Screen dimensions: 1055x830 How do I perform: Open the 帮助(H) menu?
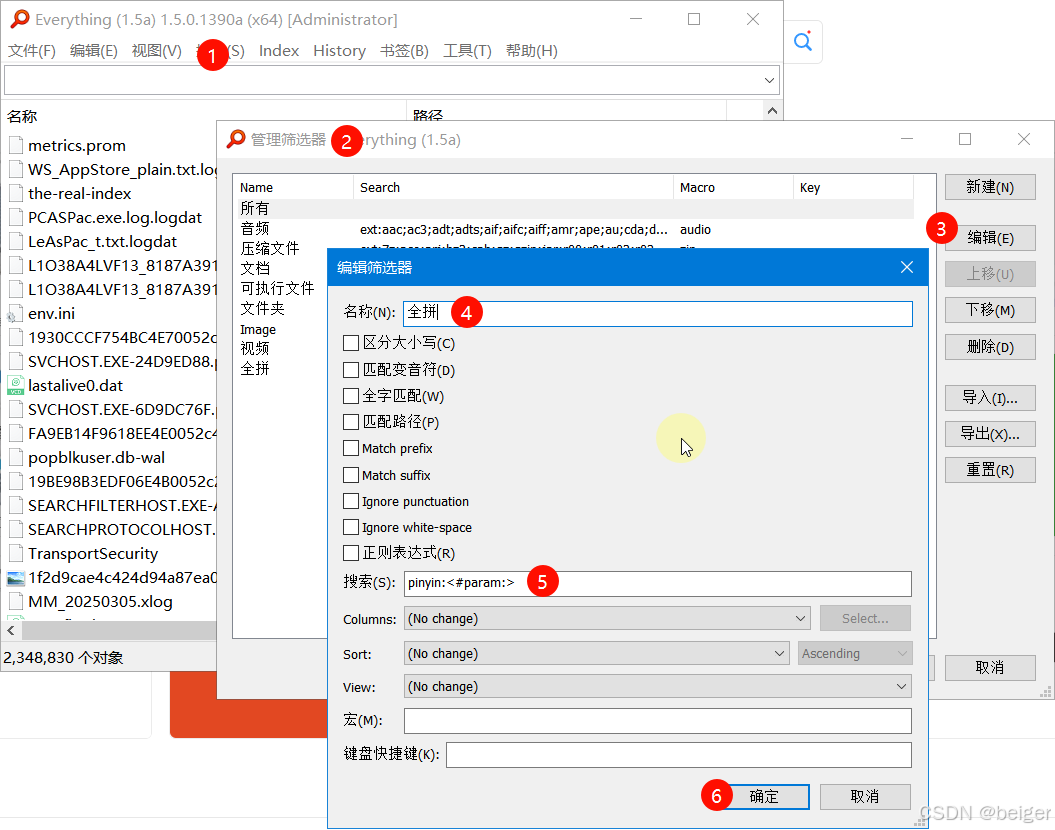tap(532, 50)
